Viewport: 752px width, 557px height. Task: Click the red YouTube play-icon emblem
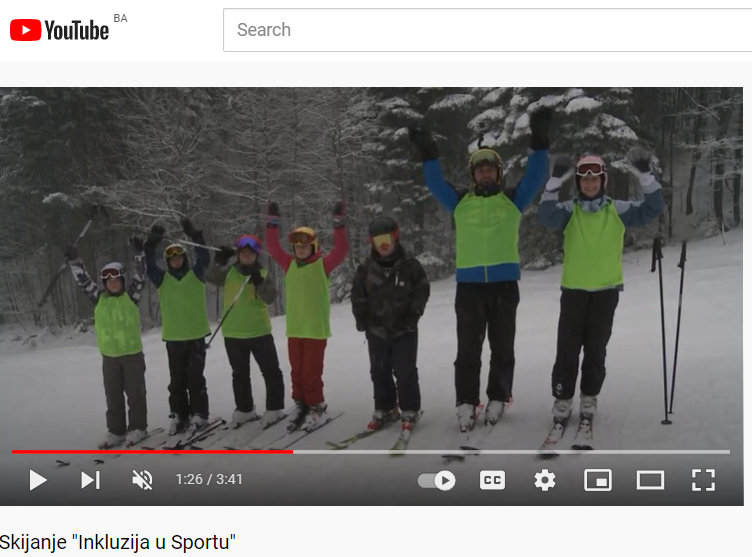[x=25, y=30]
